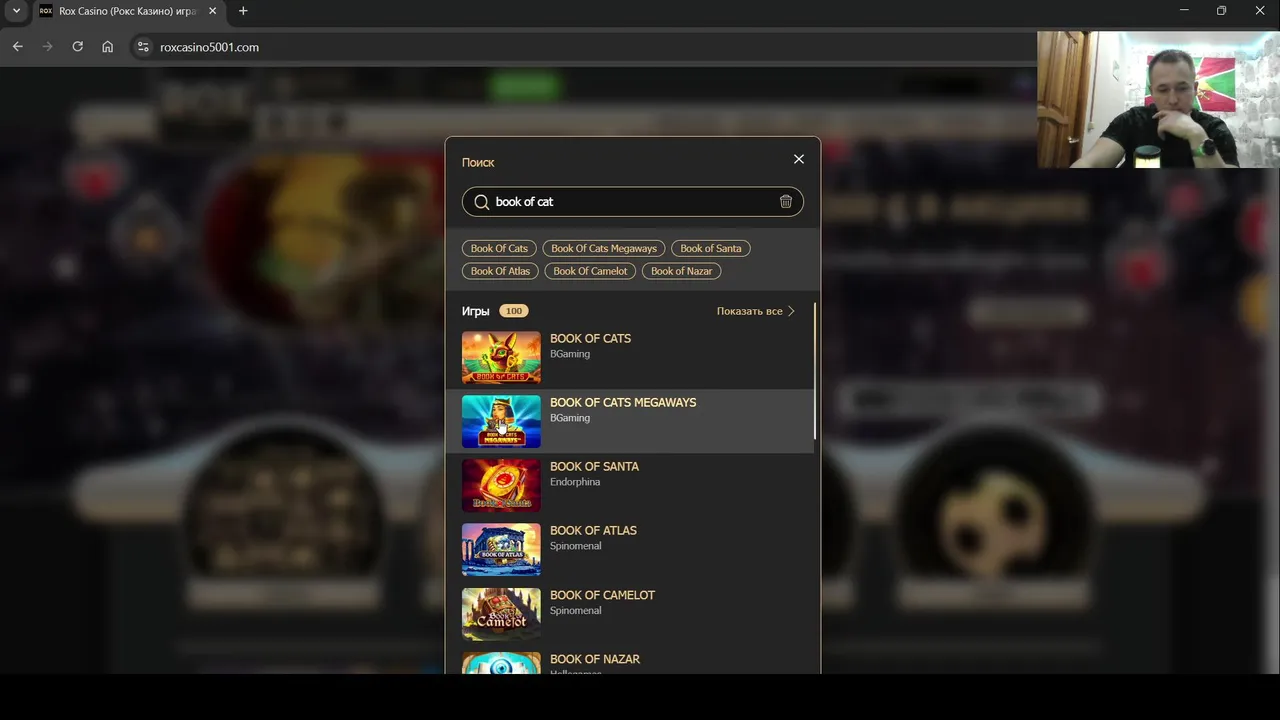Click the magnifier icon in search field

(x=481, y=202)
